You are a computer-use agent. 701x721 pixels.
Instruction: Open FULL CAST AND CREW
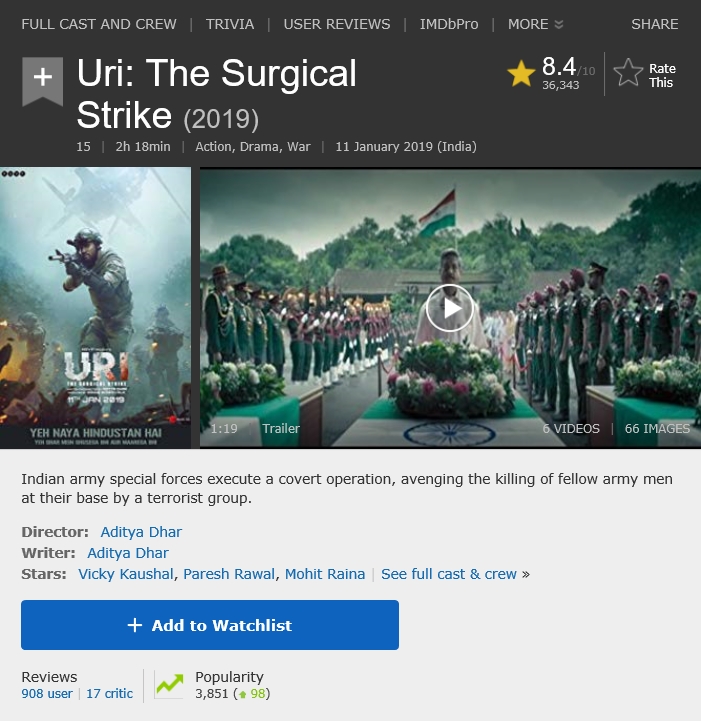[99, 24]
